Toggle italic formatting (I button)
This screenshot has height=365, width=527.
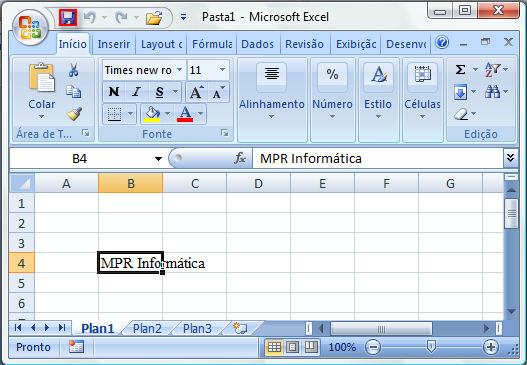pos(136,92)
